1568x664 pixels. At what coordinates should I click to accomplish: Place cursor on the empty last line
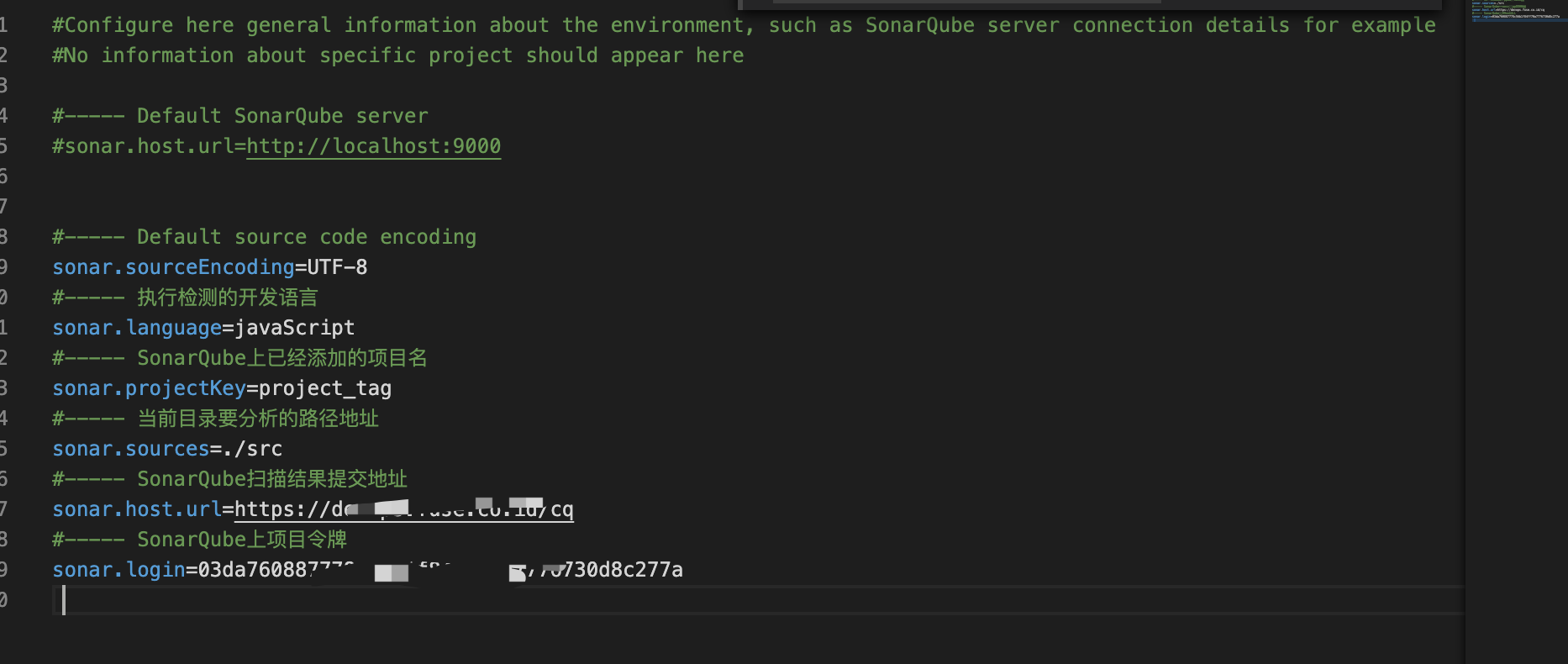click(x=336, y=600)
